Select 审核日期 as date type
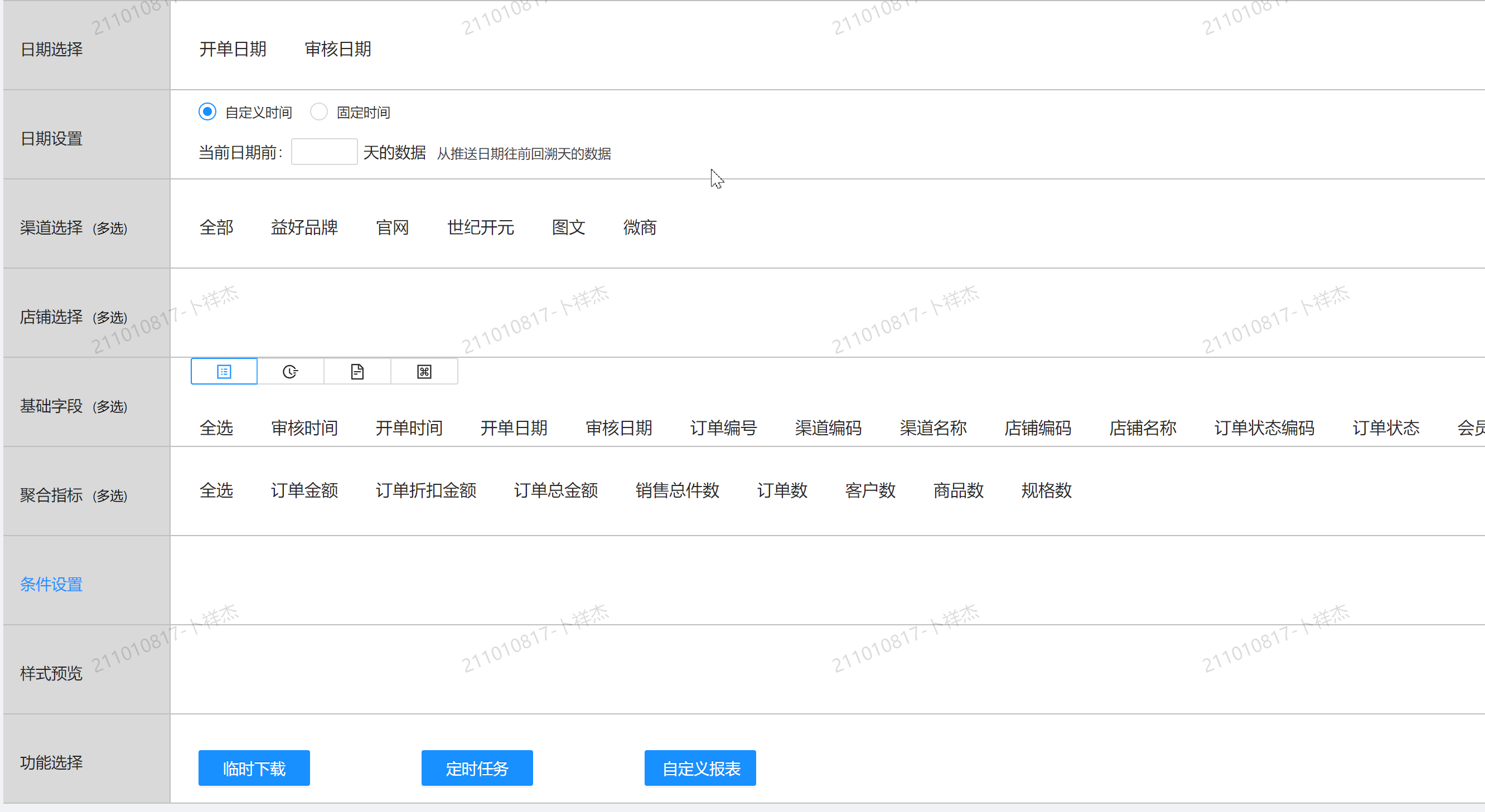Screen dimensions: 1485x812 point(338,49)
